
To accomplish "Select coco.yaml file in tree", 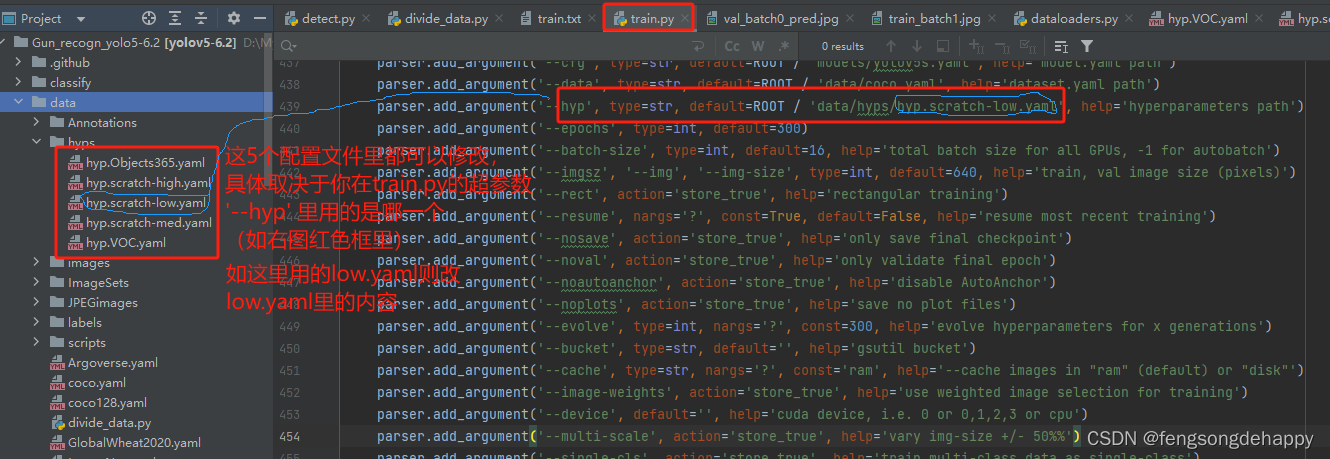I will (x=88, y=383).
